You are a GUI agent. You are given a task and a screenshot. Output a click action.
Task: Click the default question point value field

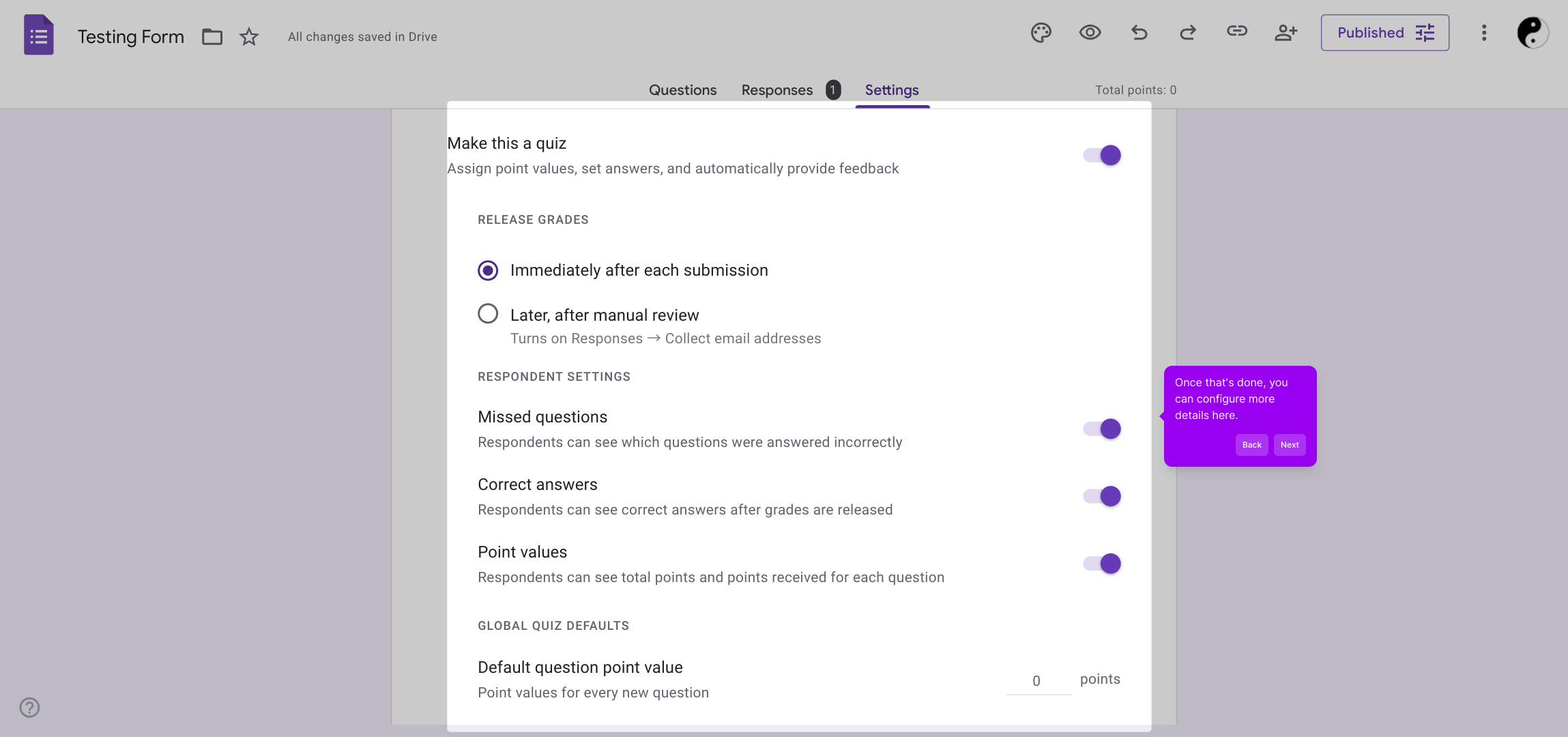[1037, 681]
